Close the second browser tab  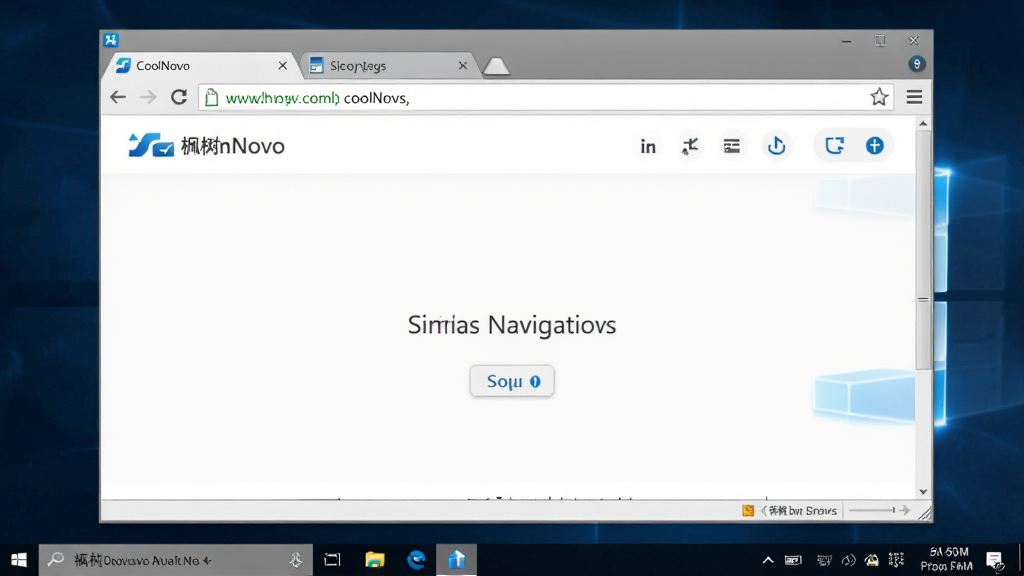(x=463, y=66)
